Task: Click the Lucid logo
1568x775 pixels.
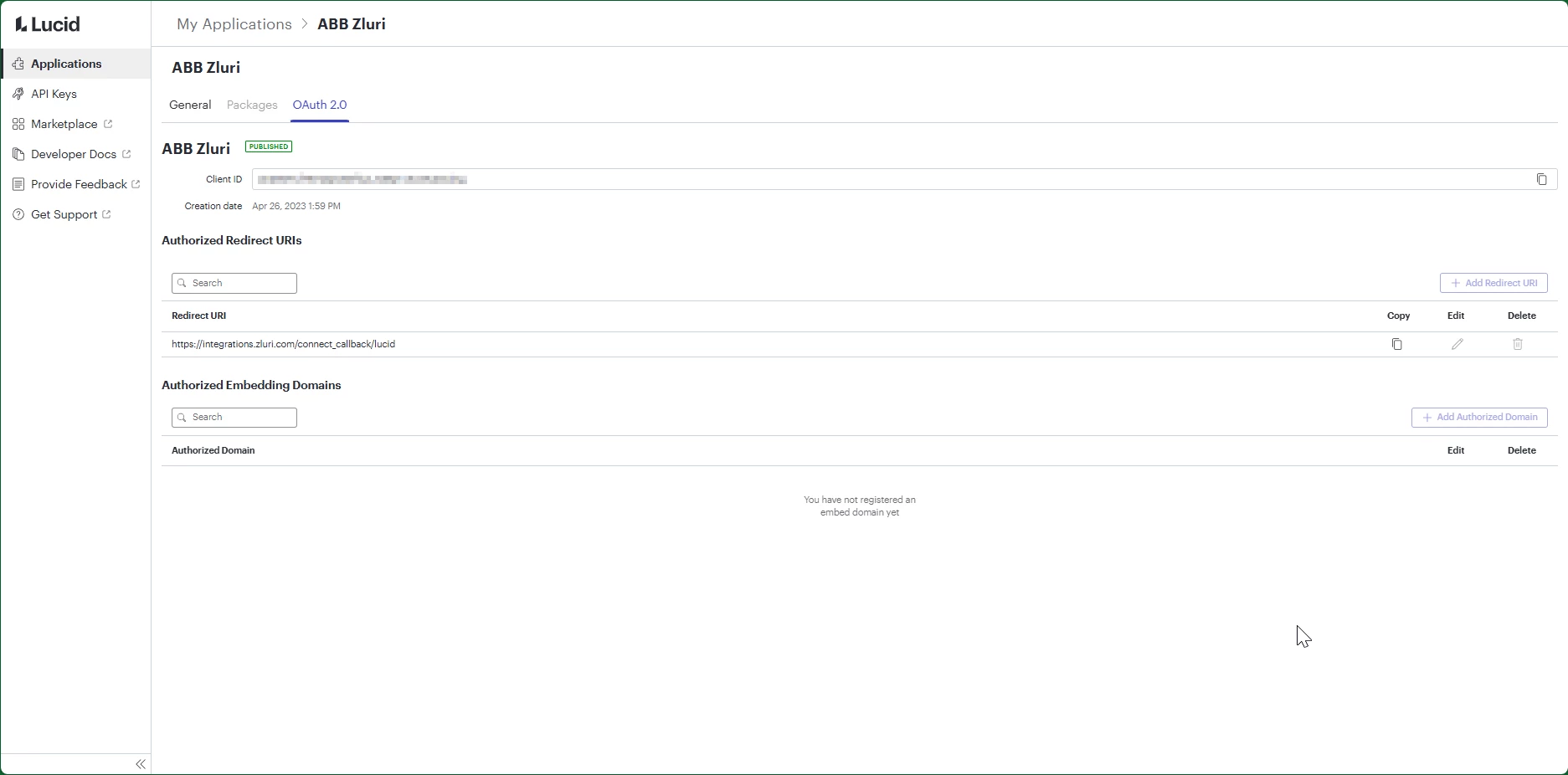Action: tap(48, 24)
